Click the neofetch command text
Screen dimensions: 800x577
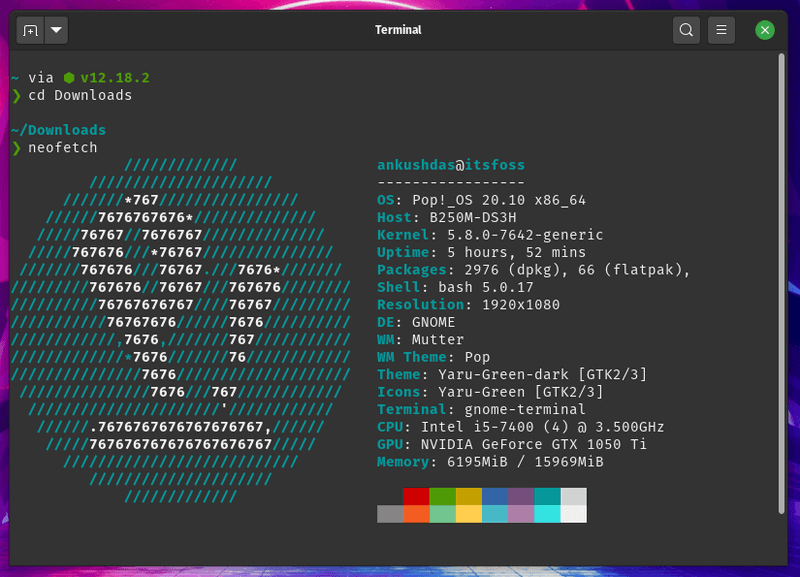pos(61,147)
